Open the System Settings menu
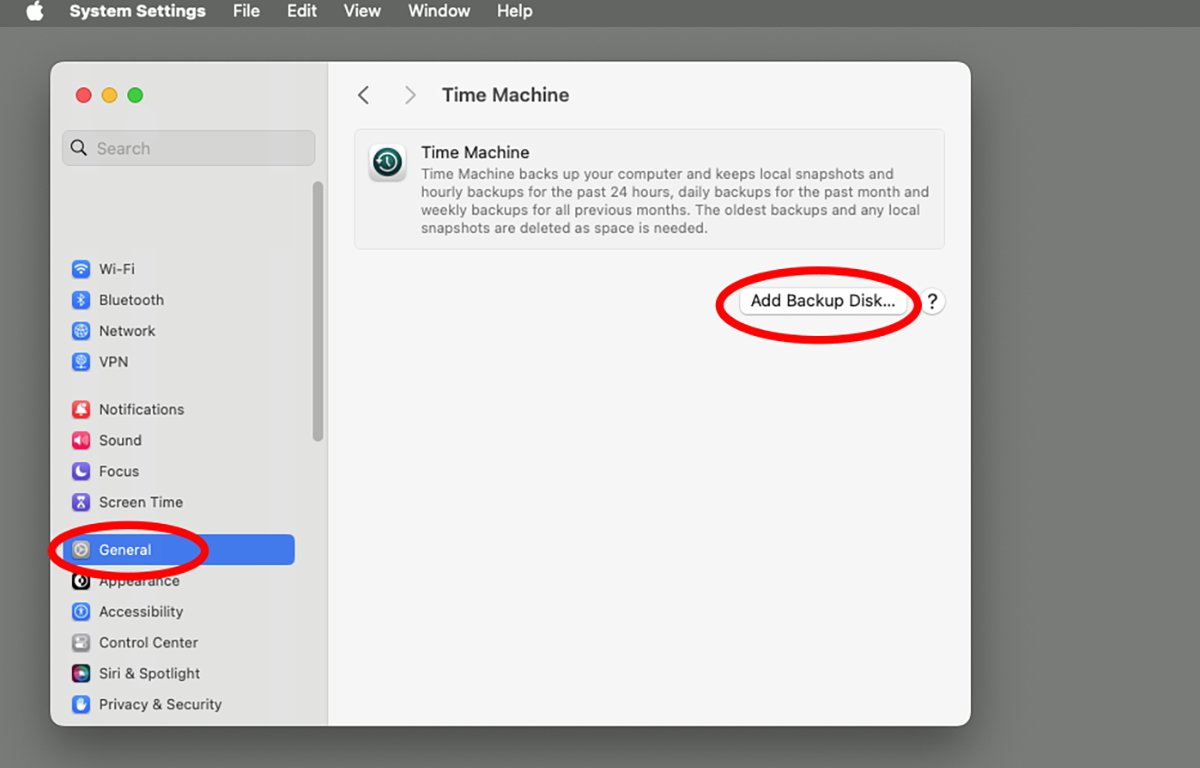 (x=137, y=11)
